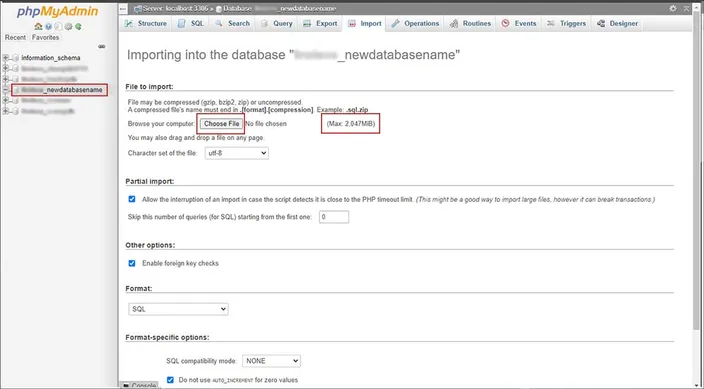Open the Events tab
The image size is (704, 389).
[519, 23]
